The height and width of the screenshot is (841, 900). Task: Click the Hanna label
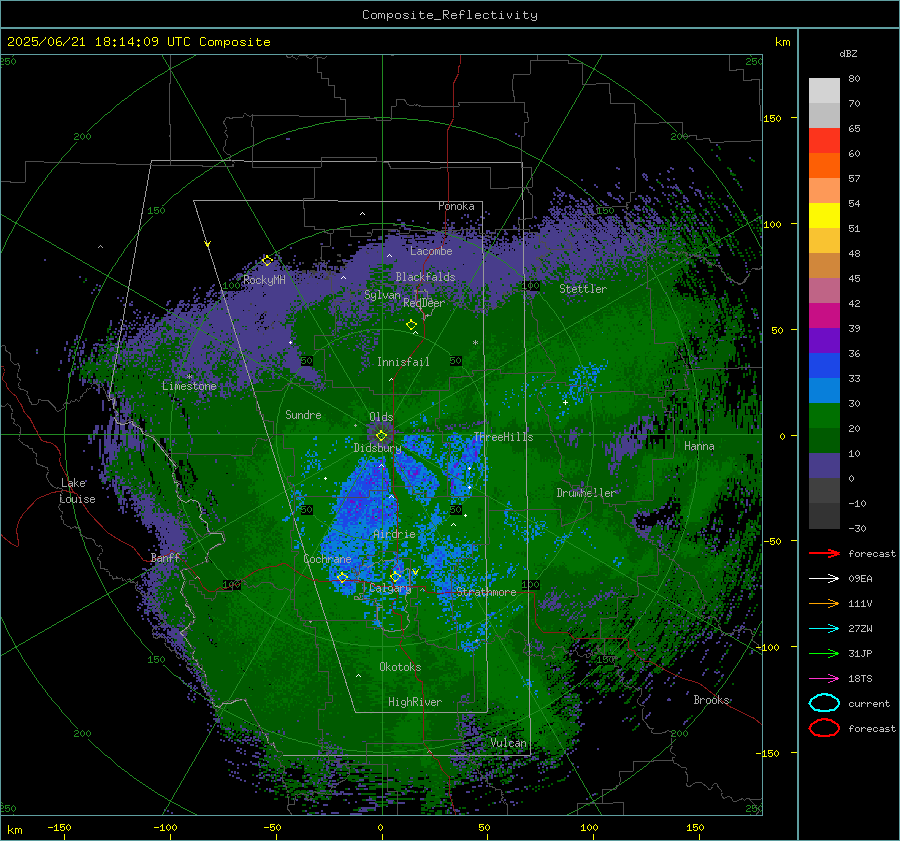[699, 446]
